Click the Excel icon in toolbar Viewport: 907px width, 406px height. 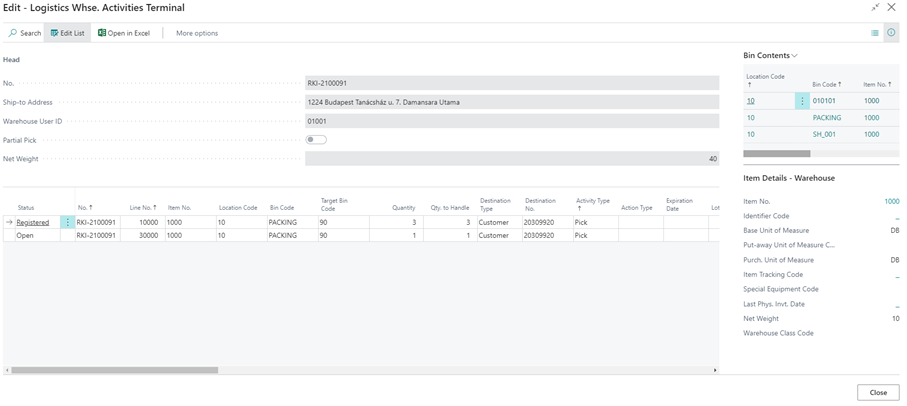(x=101, y=33)
